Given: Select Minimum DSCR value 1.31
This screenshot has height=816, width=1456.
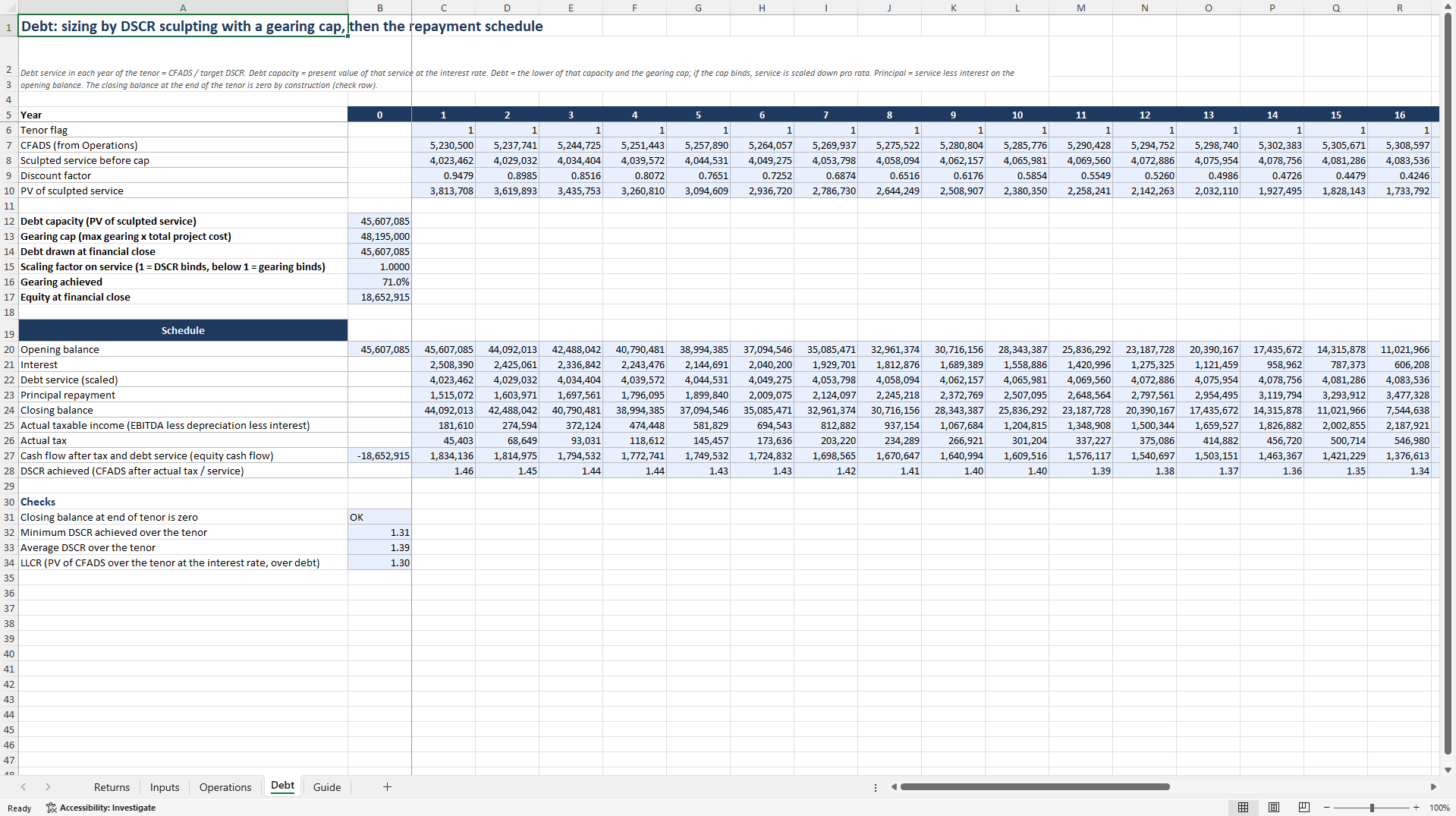Looking at the screenshot, I should tap(379, 532).
